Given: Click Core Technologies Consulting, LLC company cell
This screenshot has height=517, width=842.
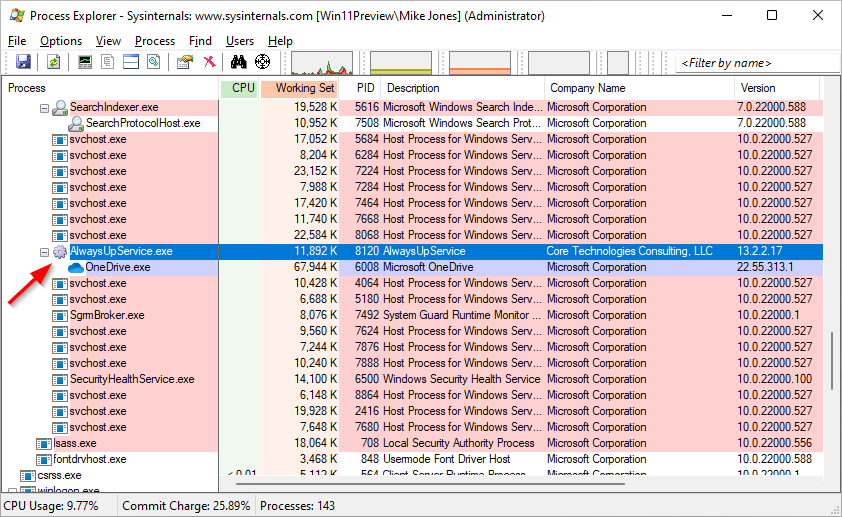Looking at the screenshot, I should tap(629, 251).
